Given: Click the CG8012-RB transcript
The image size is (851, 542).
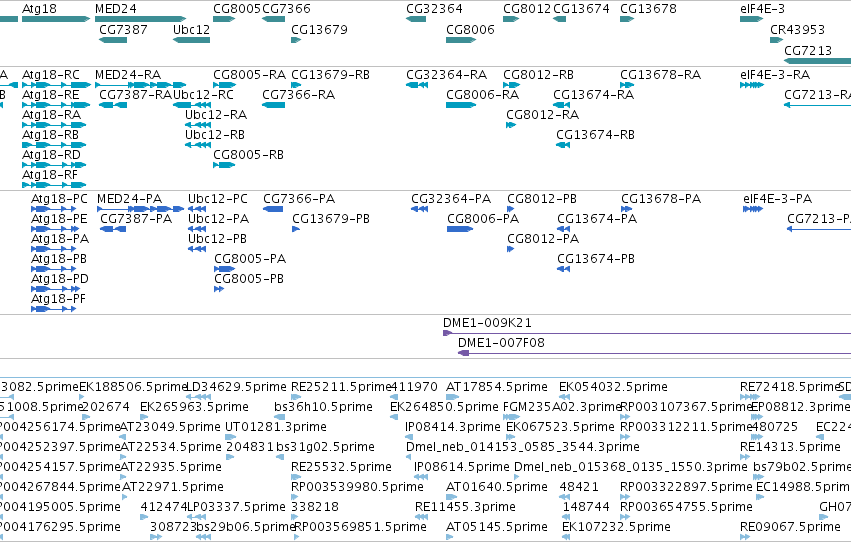Looking at the screenshot, I should click(x=511, y=85).
